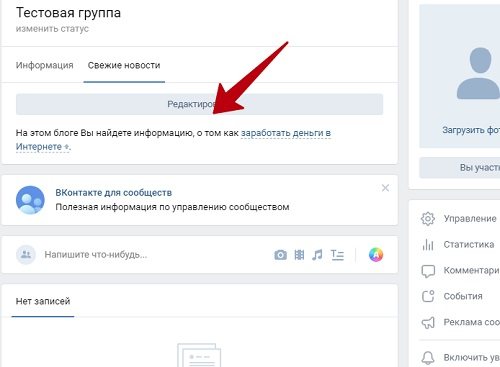Select the Свежие новости tab

point(124,65)
